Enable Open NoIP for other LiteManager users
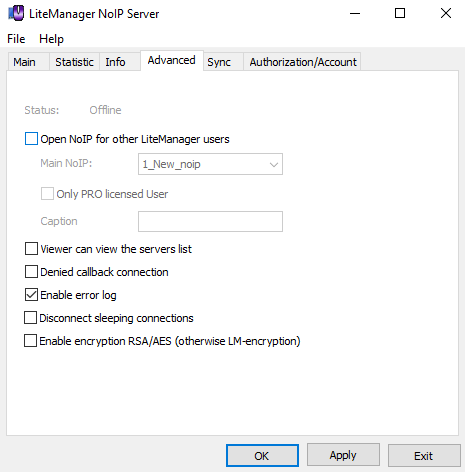This screenshot has height=472, width=465. (31, 139)
